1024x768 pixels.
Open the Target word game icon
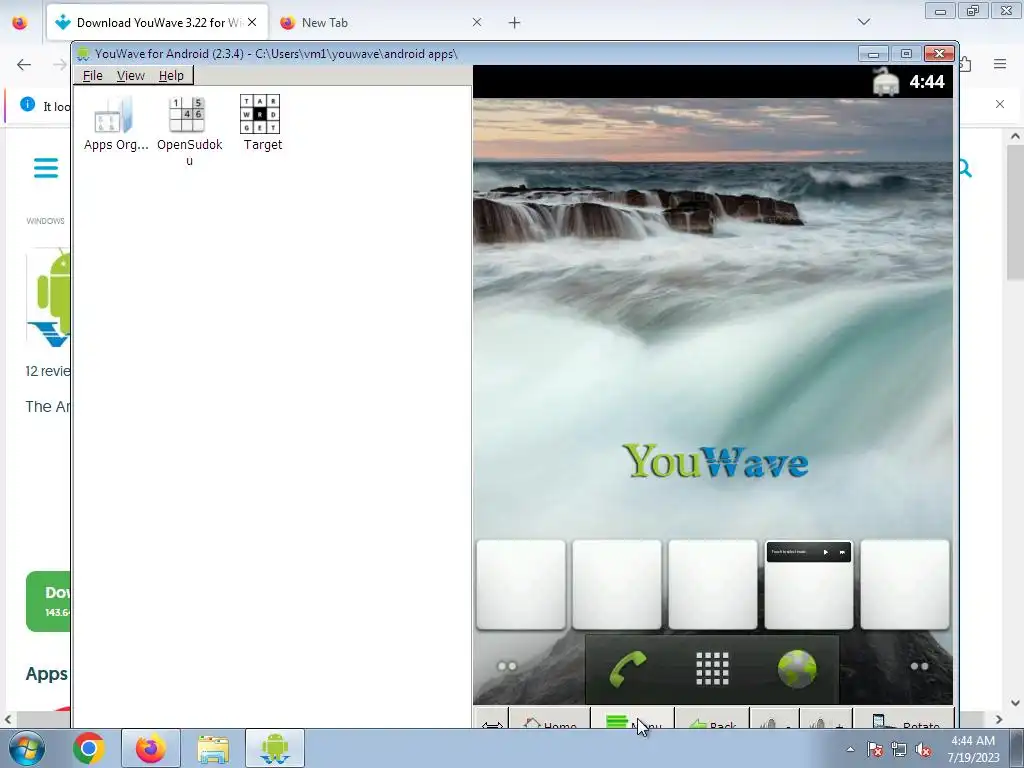tap(262, 123)
